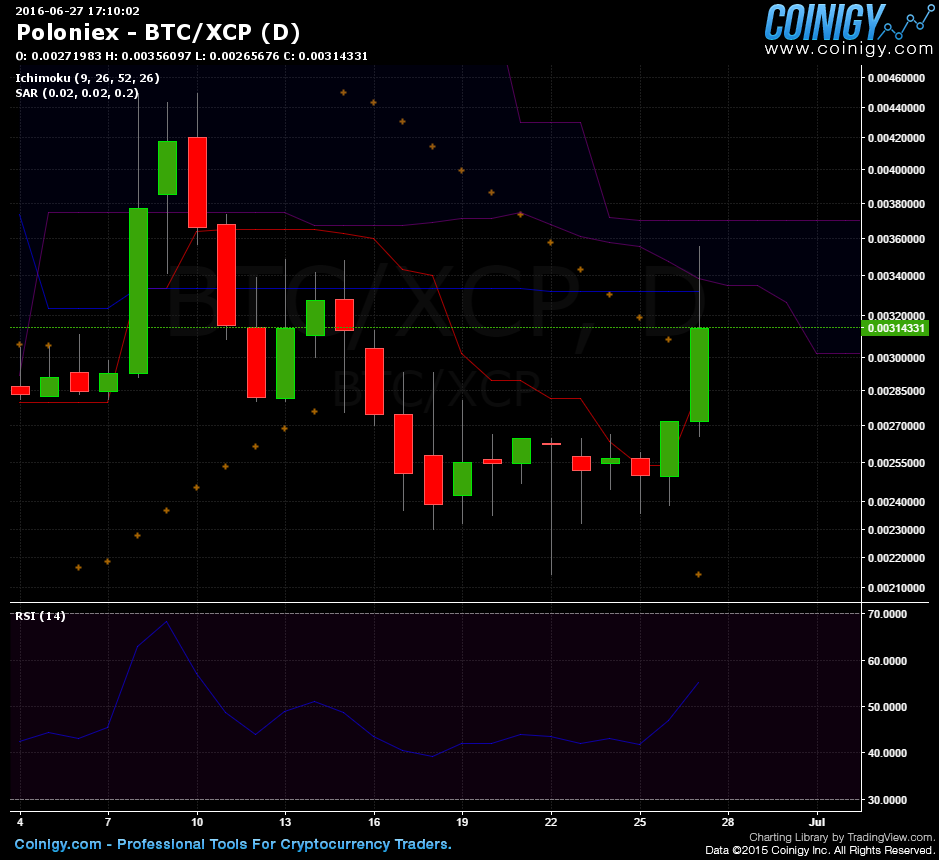Select the Ichimoku (9, 26, 52, 26) indicator label

click(x=87, y=78)
